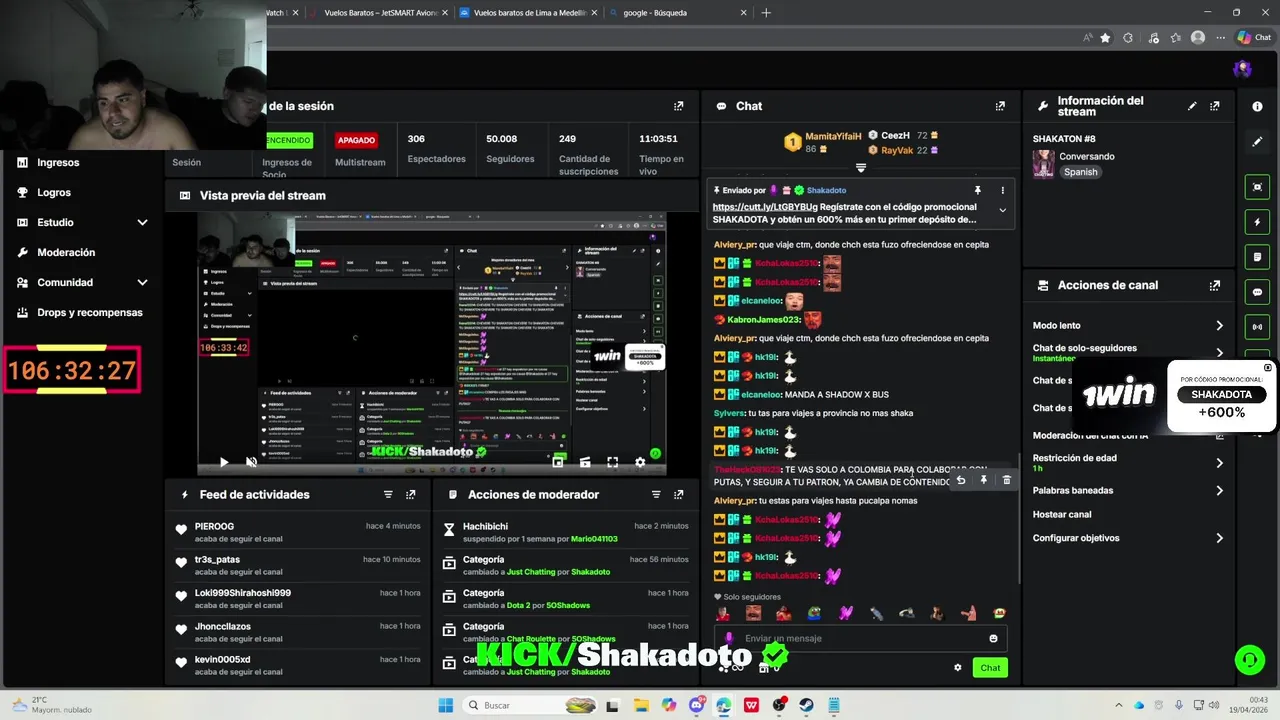This screenshot has width=1280, height=720.
Task: Switch to google - Búsqueda tab
Action: coord(677,13)
